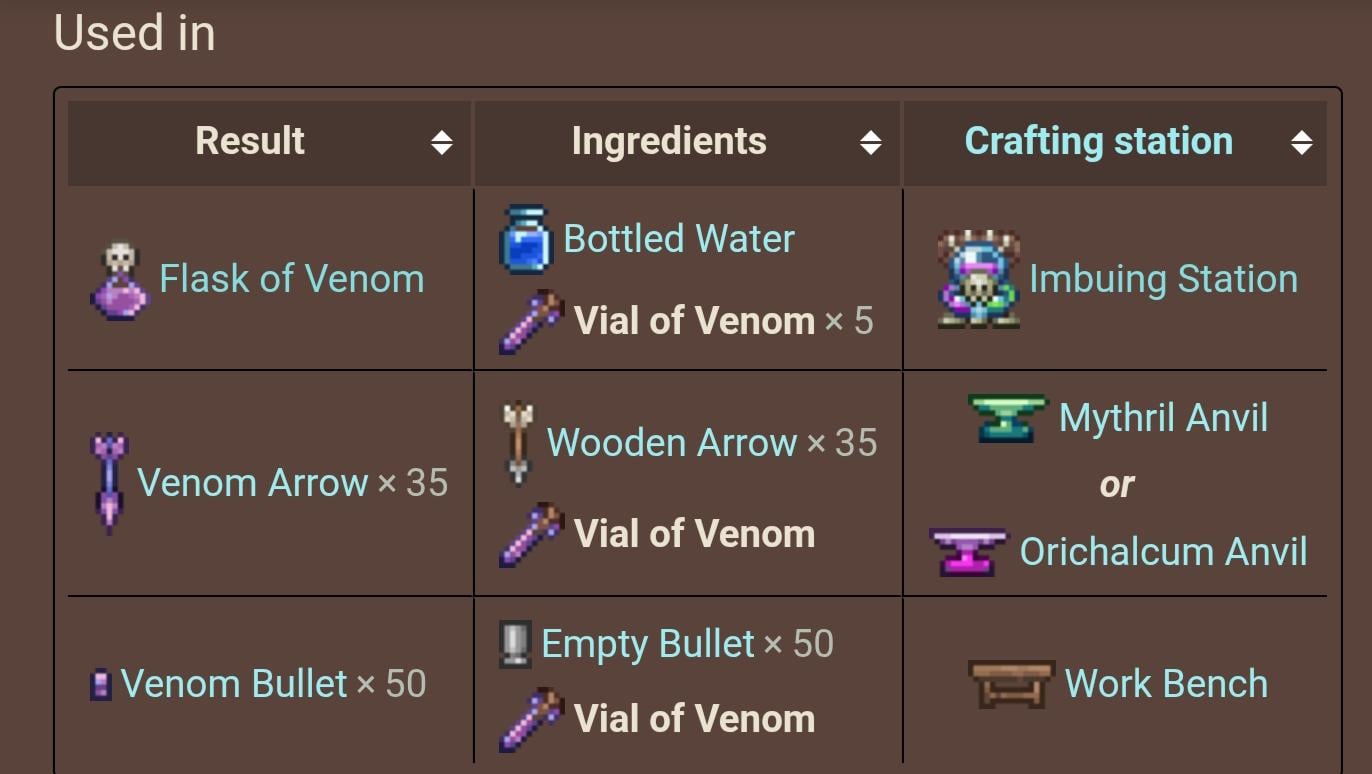Open the Flask of Venom link
Screen dimensions: 1372x774
[x=292, y=279]
